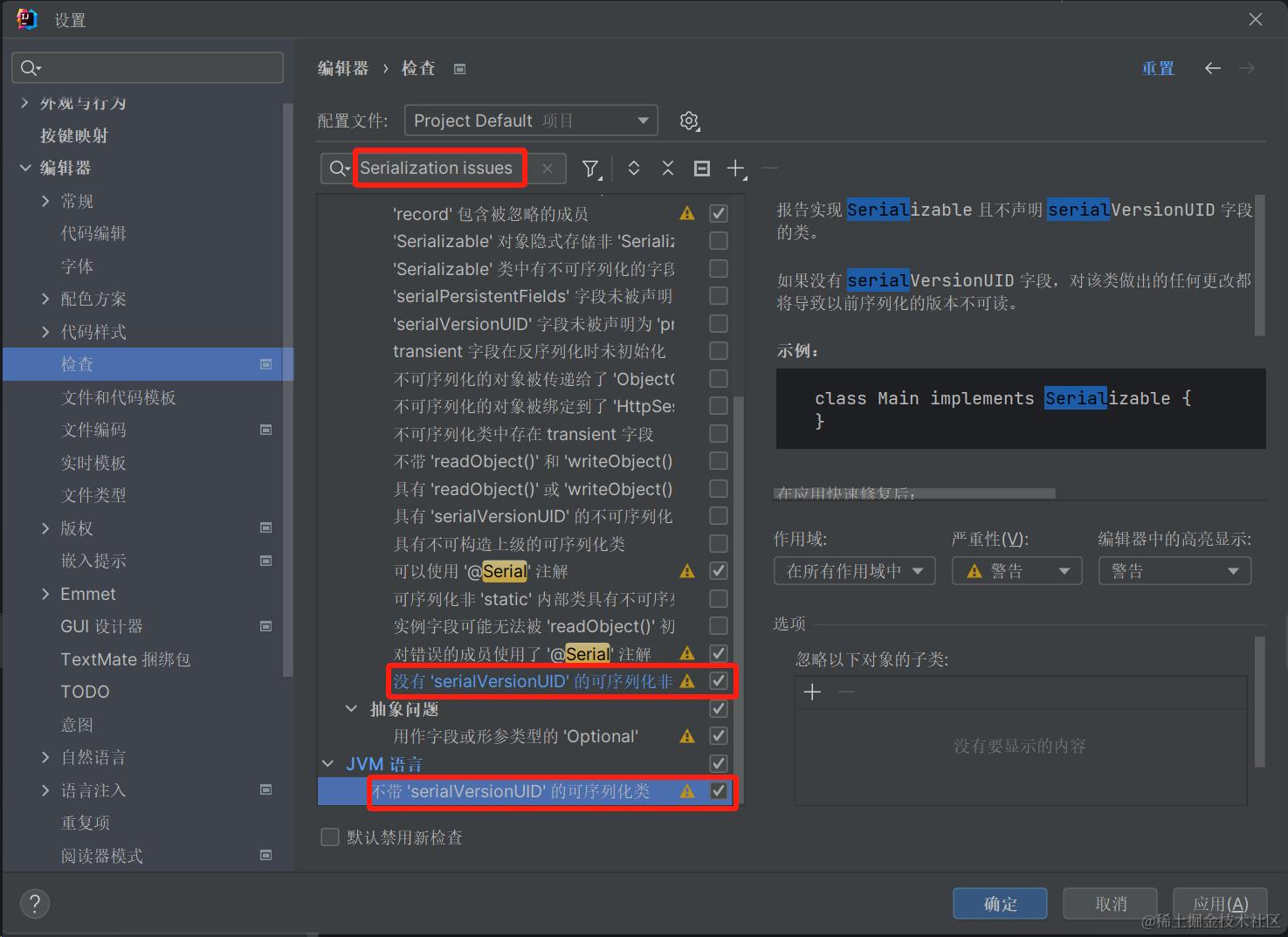Screen dimensions: 1288x937
Task: Select 文件和代码模板 settings page
Action: coord(119,397)
